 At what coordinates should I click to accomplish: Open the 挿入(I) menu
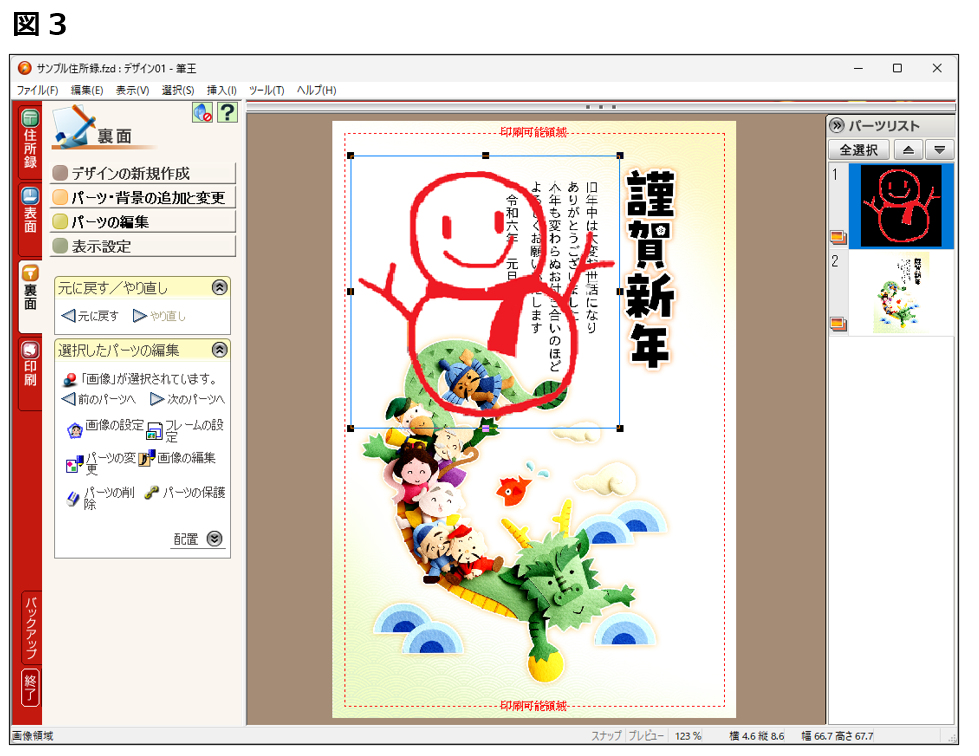221,90
